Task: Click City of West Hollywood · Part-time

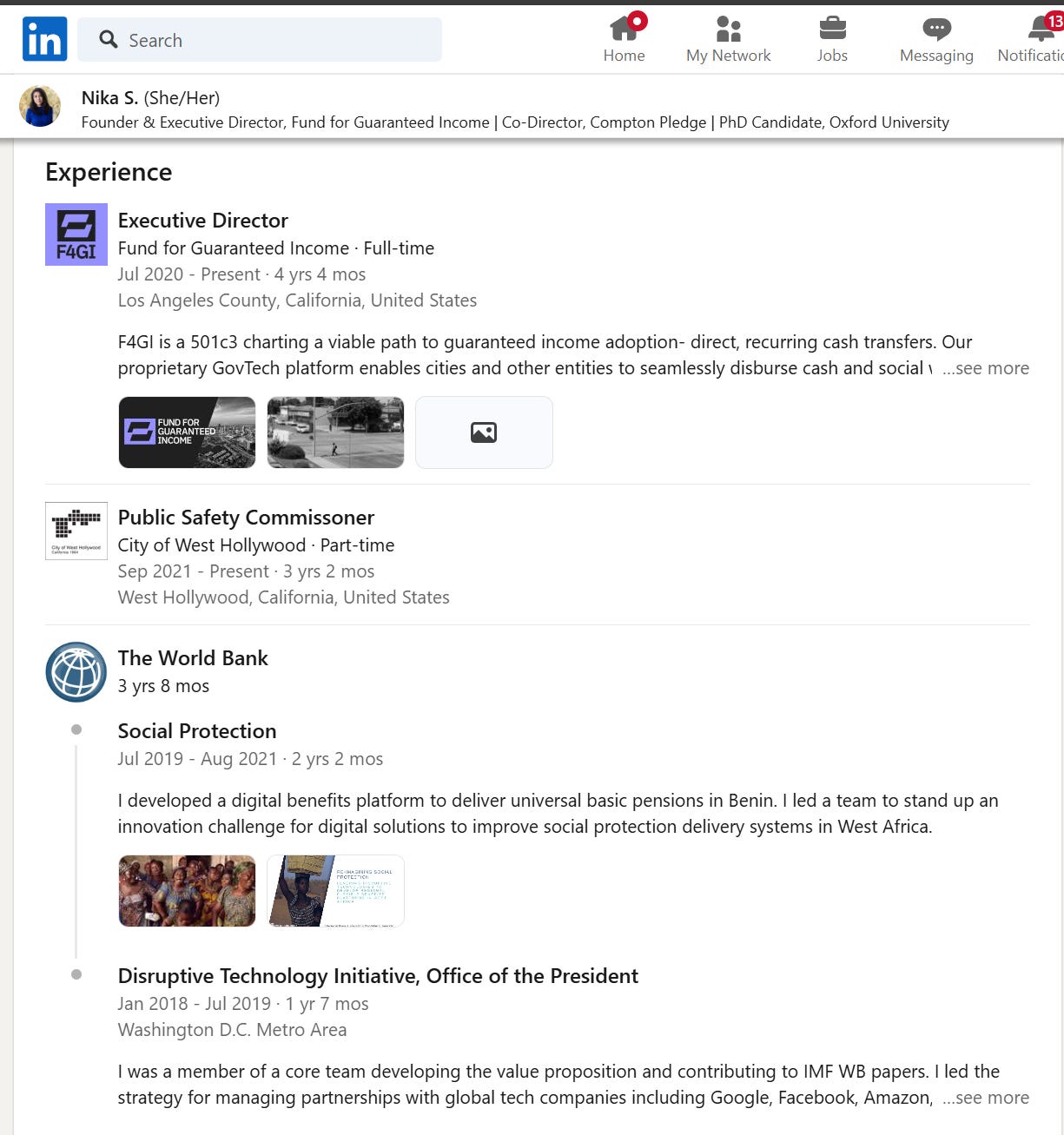Action: tap(256, 545)
